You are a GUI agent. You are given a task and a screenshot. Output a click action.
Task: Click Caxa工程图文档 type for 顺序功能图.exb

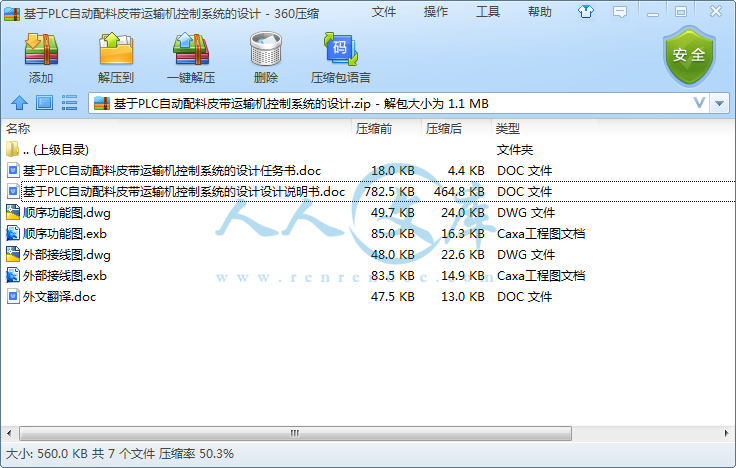(x=541, y=233)
